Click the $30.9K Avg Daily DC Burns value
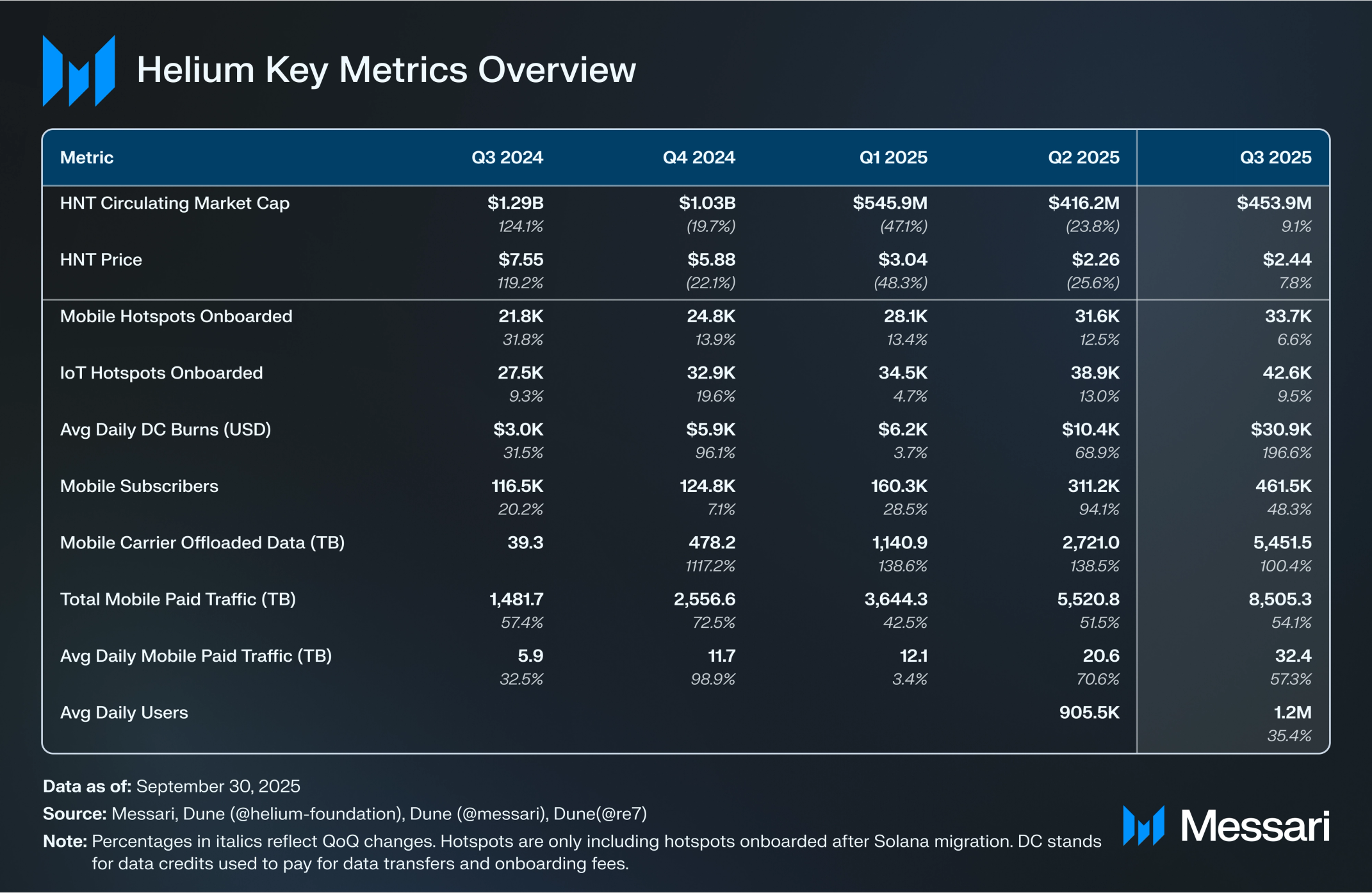Screen dimensions: 1372x893 1280,429
